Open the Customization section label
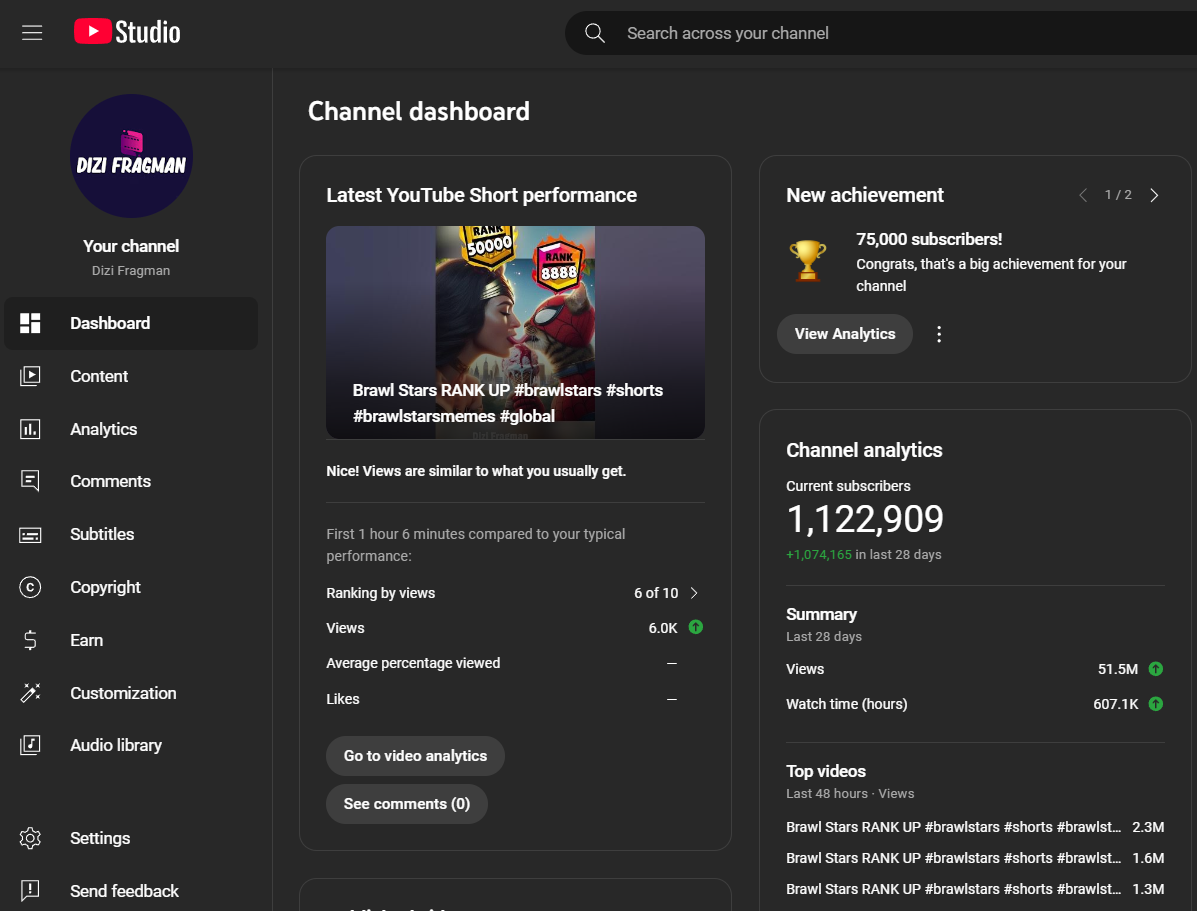Image resolution: width=1197 pixels, height=911 pixels. coord(123,693)
